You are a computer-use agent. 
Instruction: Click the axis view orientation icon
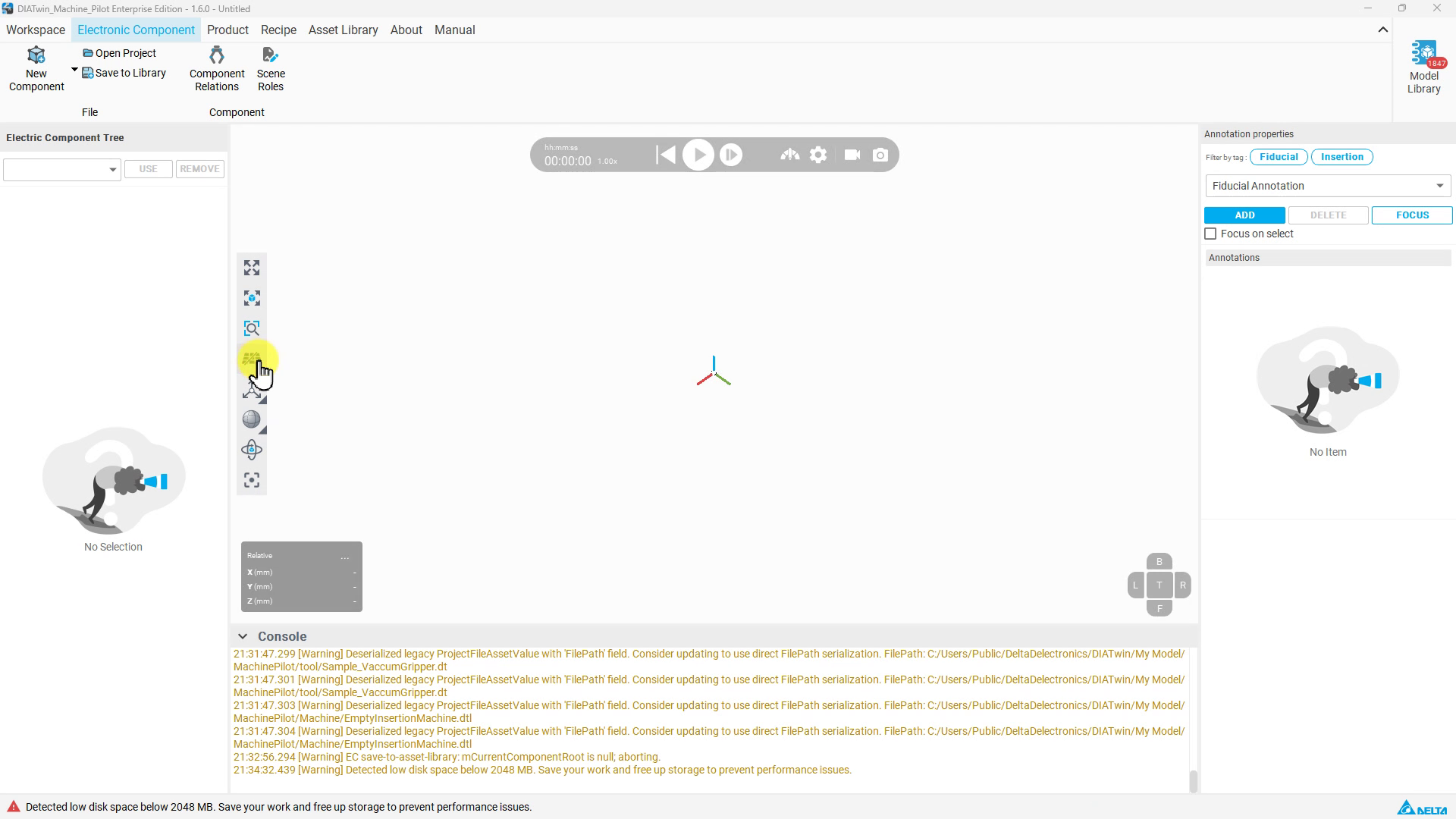point(252,390)
